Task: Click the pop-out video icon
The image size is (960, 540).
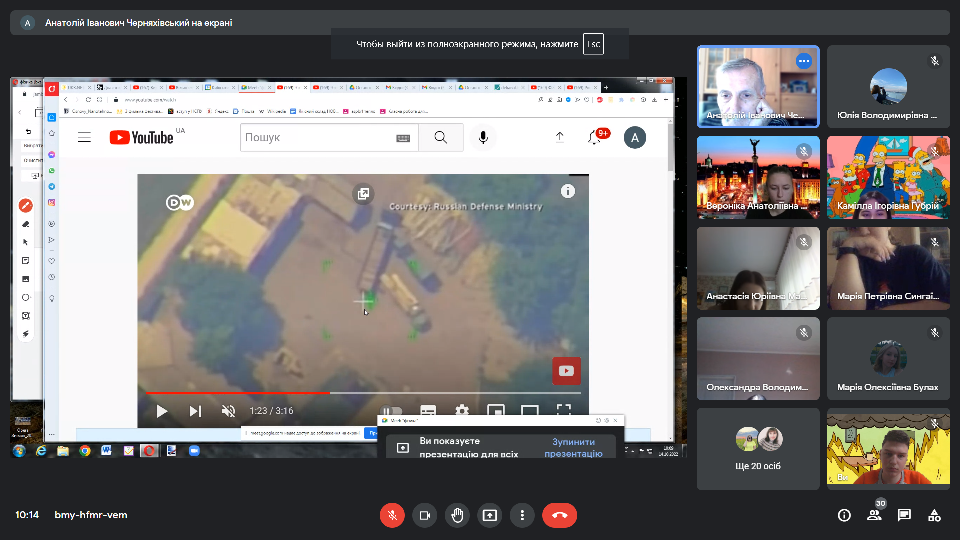Action: tap(363, 194)
